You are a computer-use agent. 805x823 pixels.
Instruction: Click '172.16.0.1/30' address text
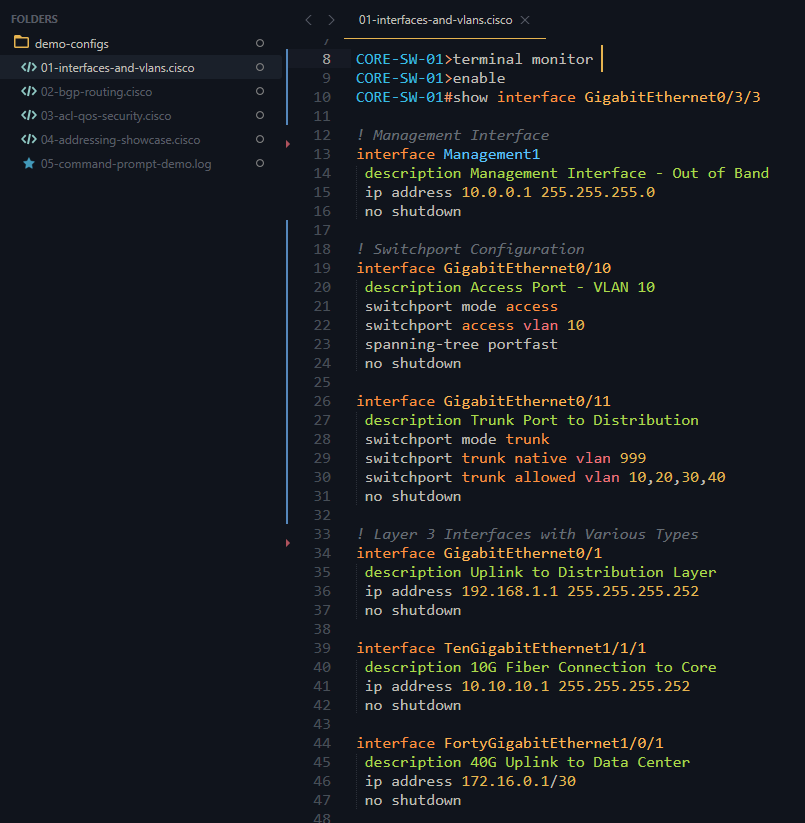pyautogui.click(x=518, y=781)
